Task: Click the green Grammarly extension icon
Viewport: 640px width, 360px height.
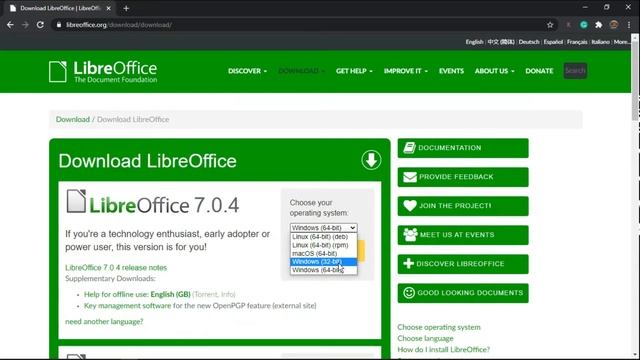Action: [584, 25]
